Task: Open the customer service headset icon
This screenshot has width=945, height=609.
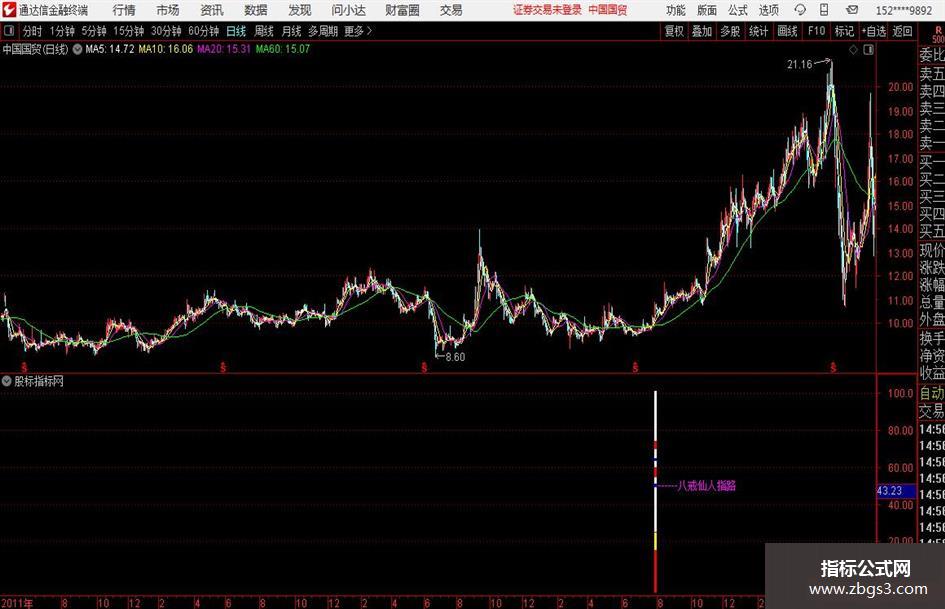Action: tap(800, 10)
